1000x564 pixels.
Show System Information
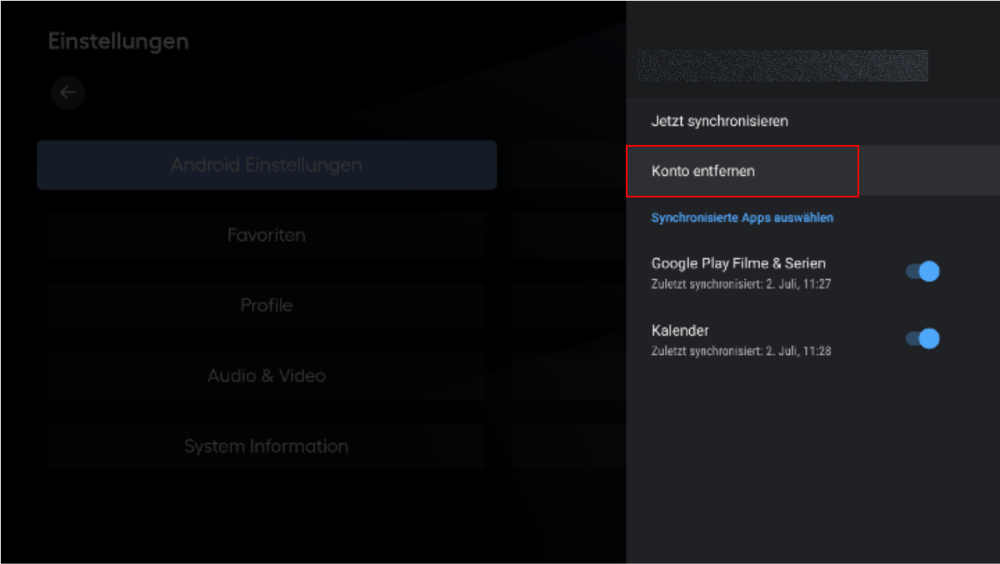tap(266, 446)
